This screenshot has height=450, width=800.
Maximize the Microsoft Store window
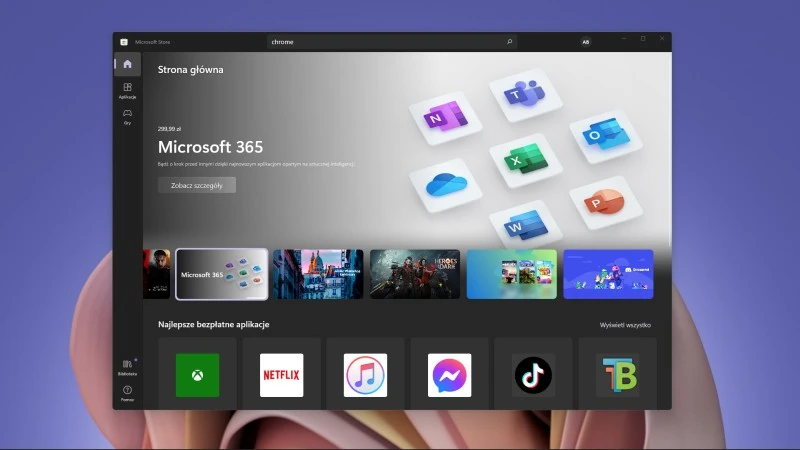pyautogui.click(x=643, y=39)
